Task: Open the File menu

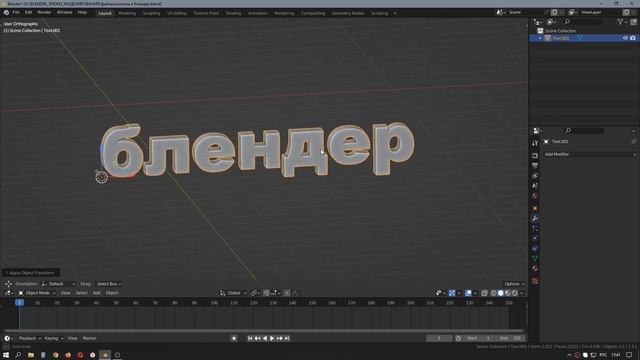Action: pyautogui.click(x=16, y=13)
